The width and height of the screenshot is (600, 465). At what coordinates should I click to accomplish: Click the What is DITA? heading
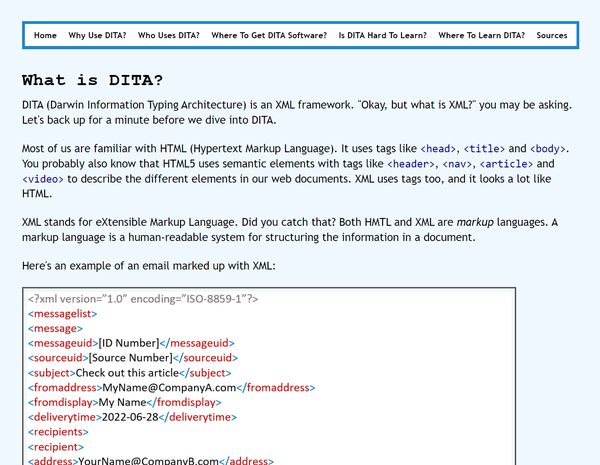[x=93, y=80]
